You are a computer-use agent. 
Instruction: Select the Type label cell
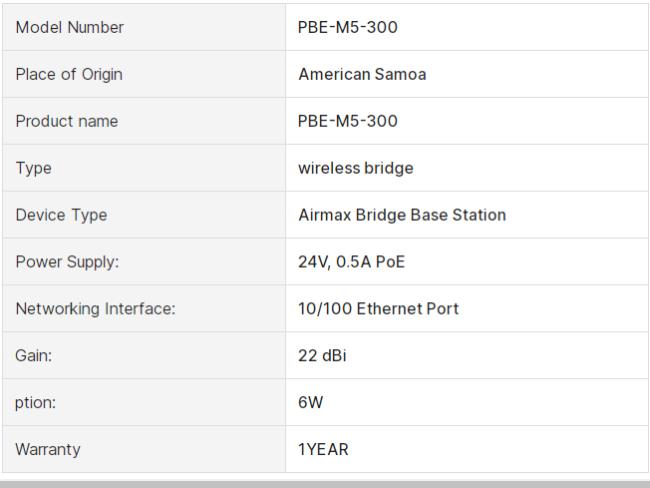click(x=144, y=168)
